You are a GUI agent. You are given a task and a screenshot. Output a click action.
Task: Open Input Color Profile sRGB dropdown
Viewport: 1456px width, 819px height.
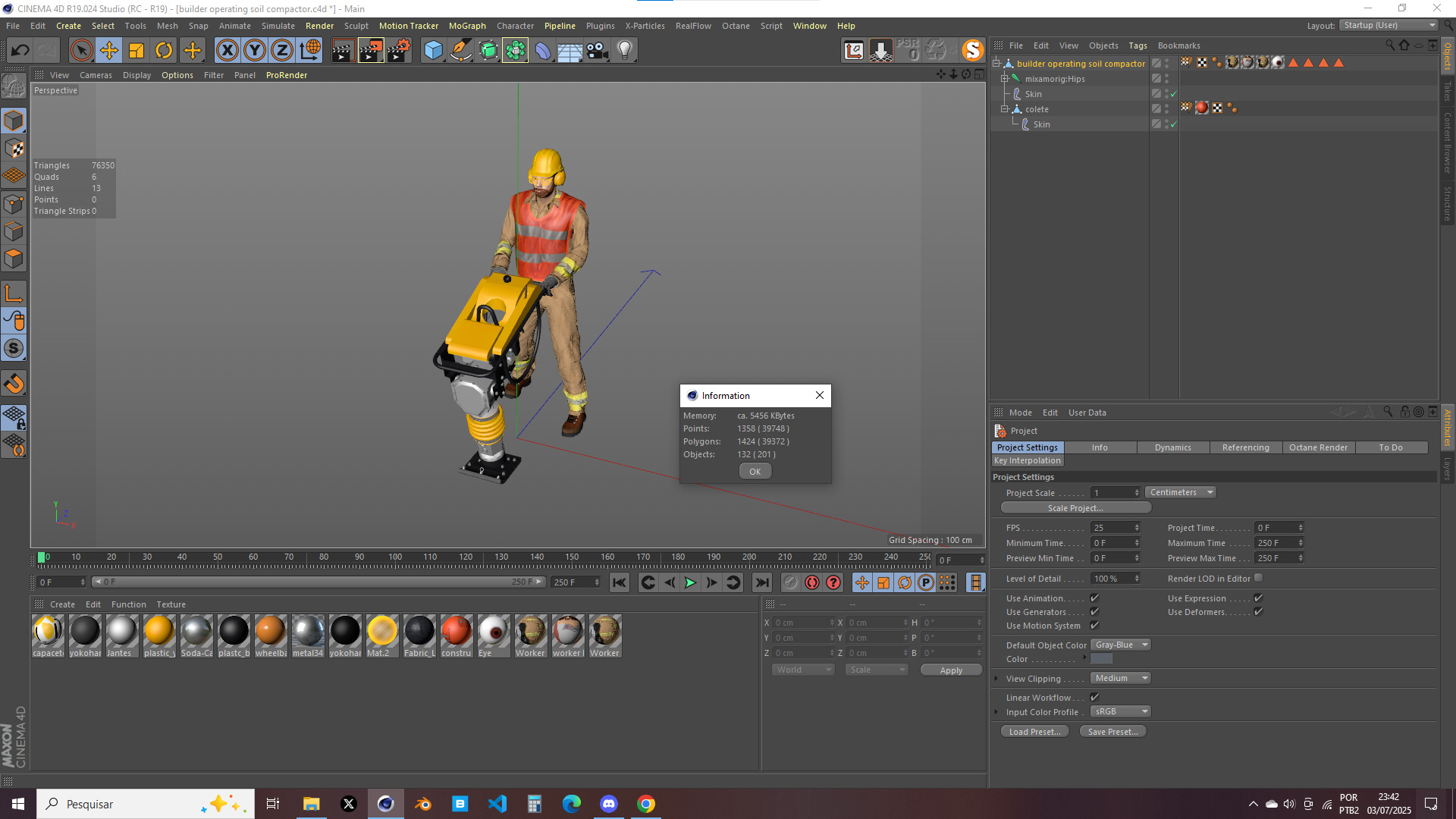tap(1121, 712)
